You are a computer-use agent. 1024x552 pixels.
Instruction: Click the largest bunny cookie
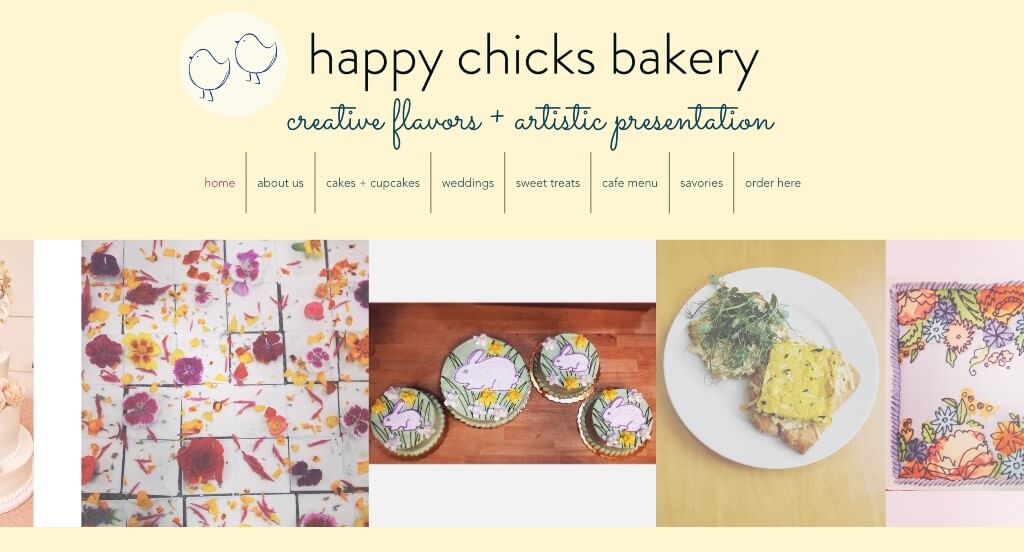pos(485,380)
